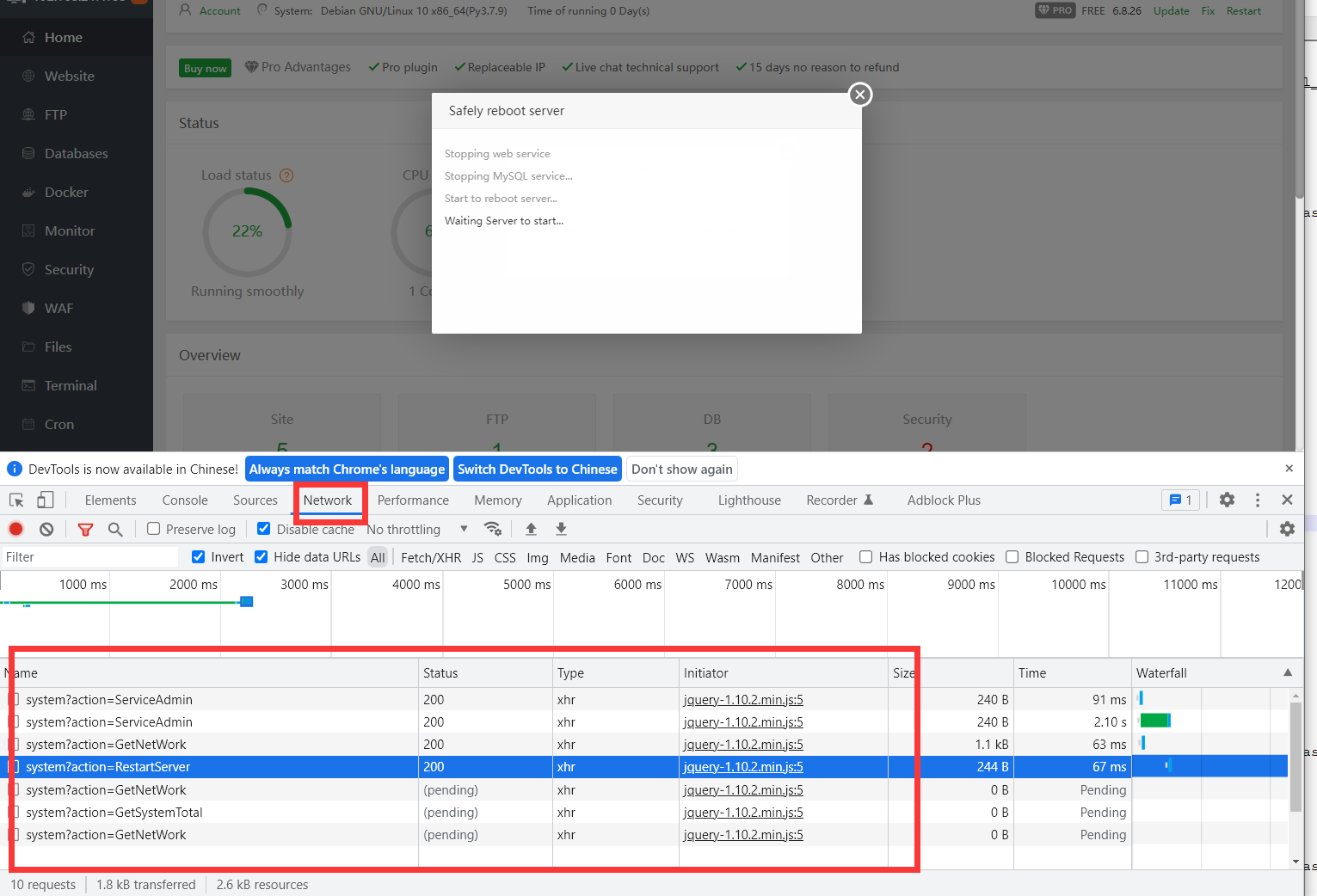Clear network requests with the clear icon

click(x=46, y=529)
